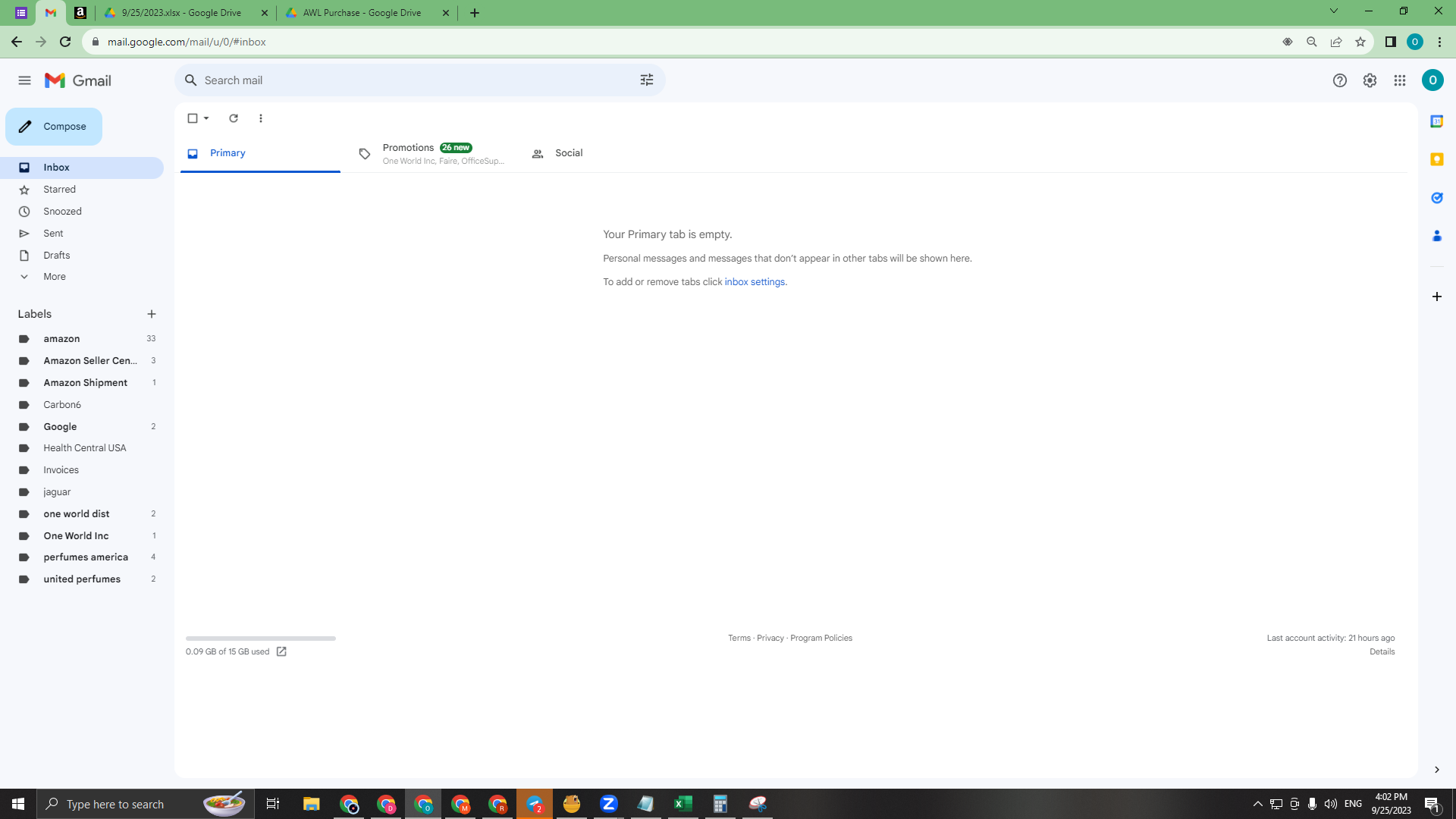Image resolution: width=1456 pixels, height=819 pixels.
Task: Refresh the inbox
Action: [x=234, y=118]
